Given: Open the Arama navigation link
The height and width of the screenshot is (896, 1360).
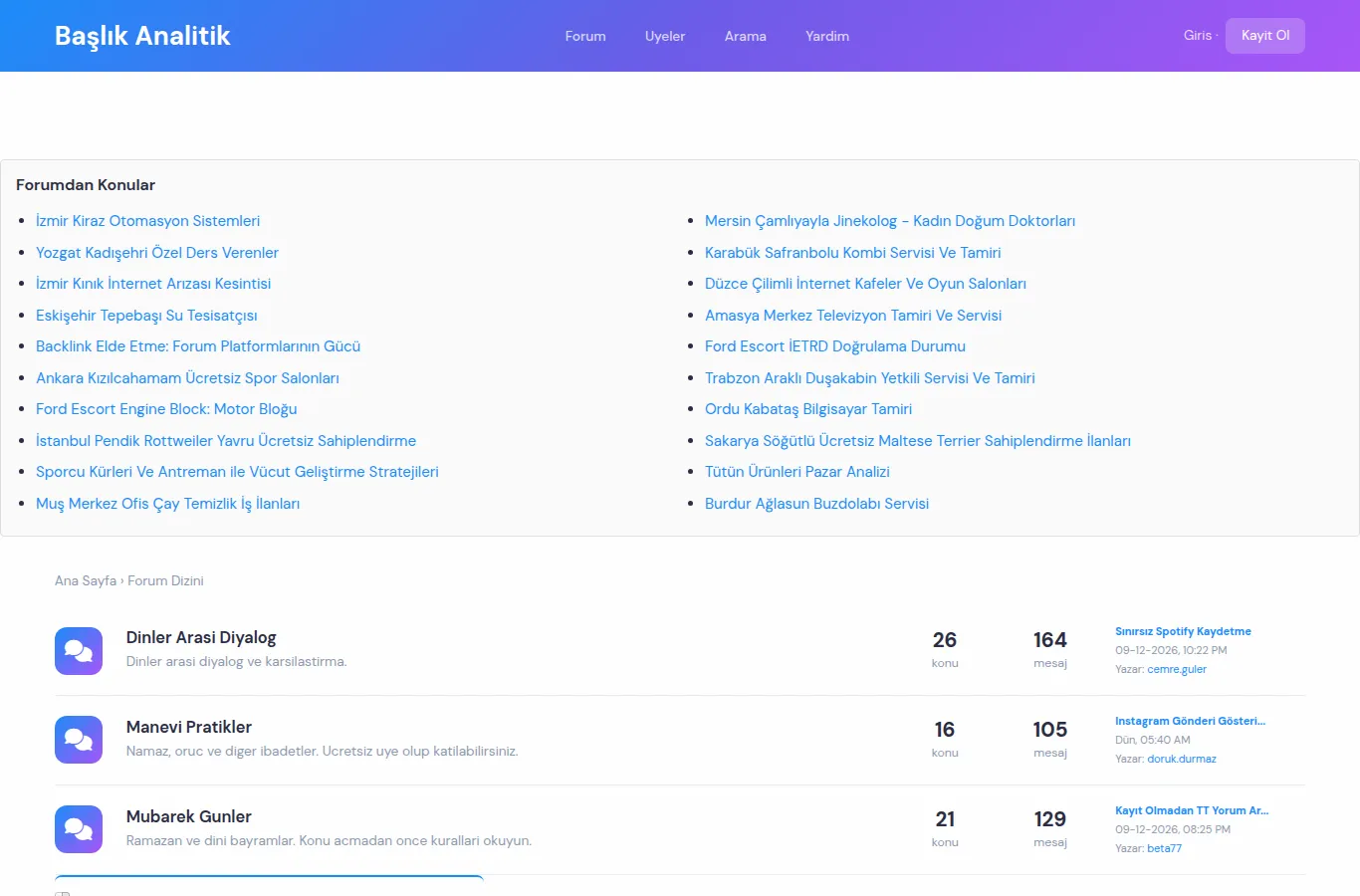Looking at the screenshot, I should point(746,36).
